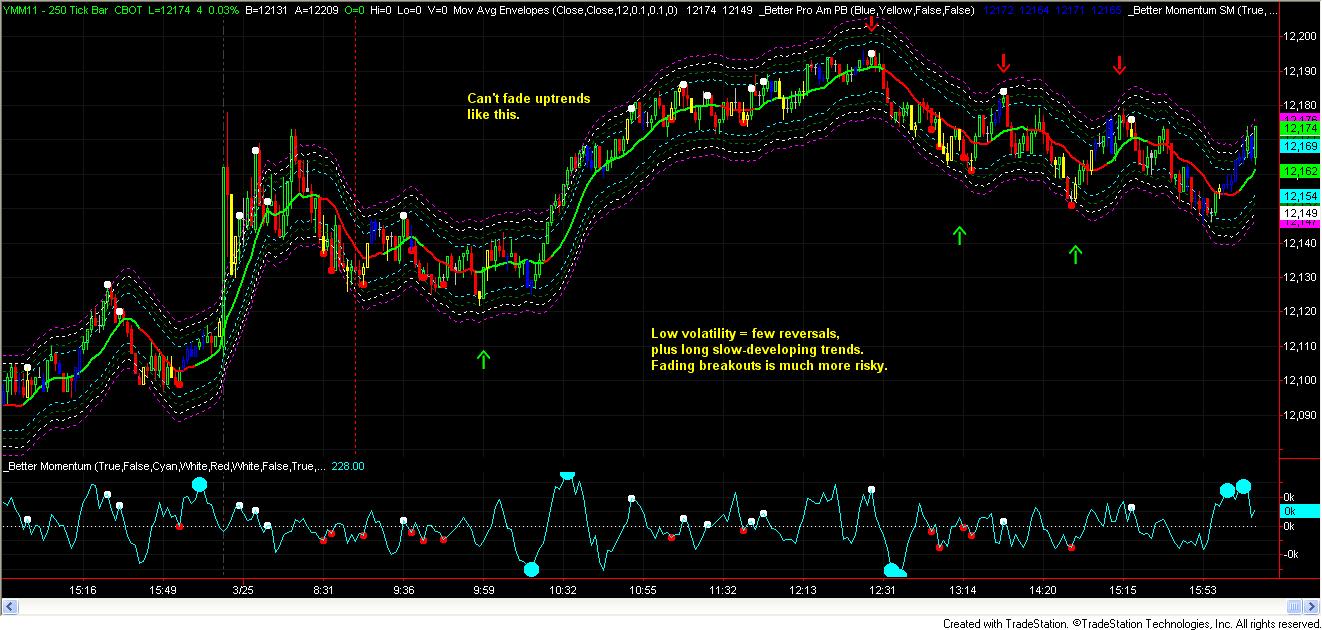Click the 15:16 time axis label
Viewport: 1322px width, 630px height.
(83, 591)
